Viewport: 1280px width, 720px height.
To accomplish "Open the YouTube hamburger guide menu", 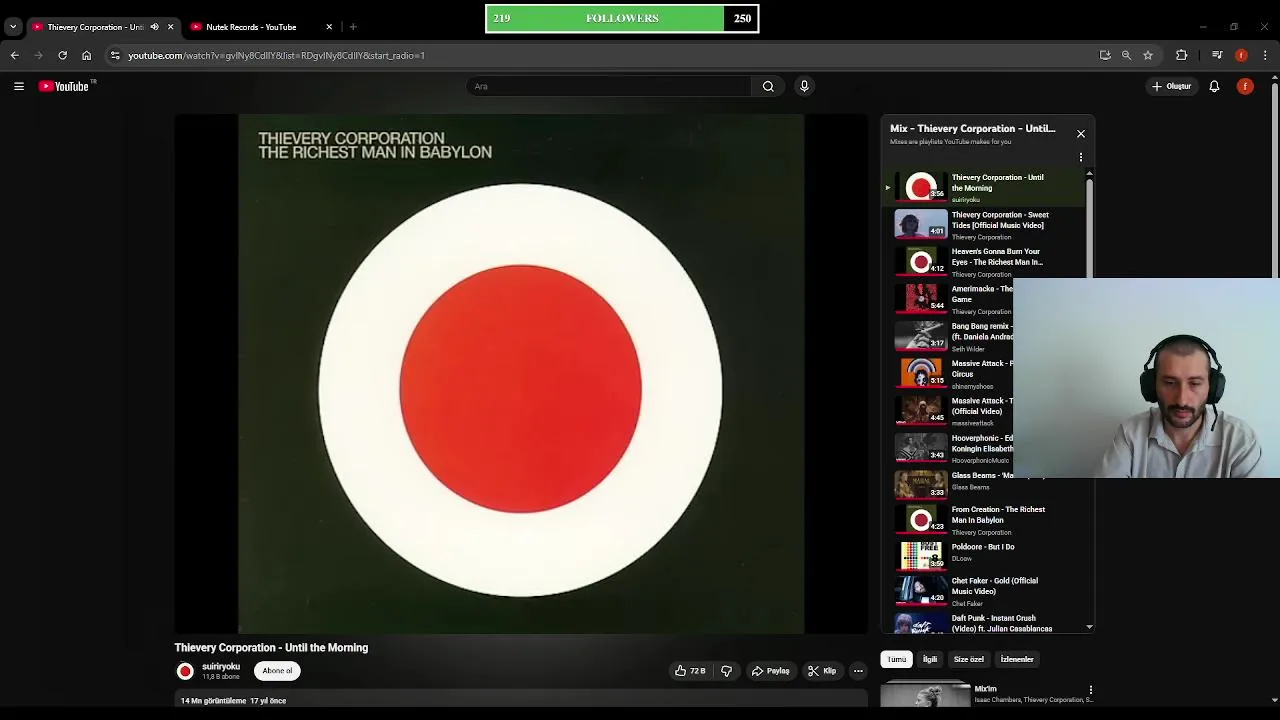I will tap(19, 86).
